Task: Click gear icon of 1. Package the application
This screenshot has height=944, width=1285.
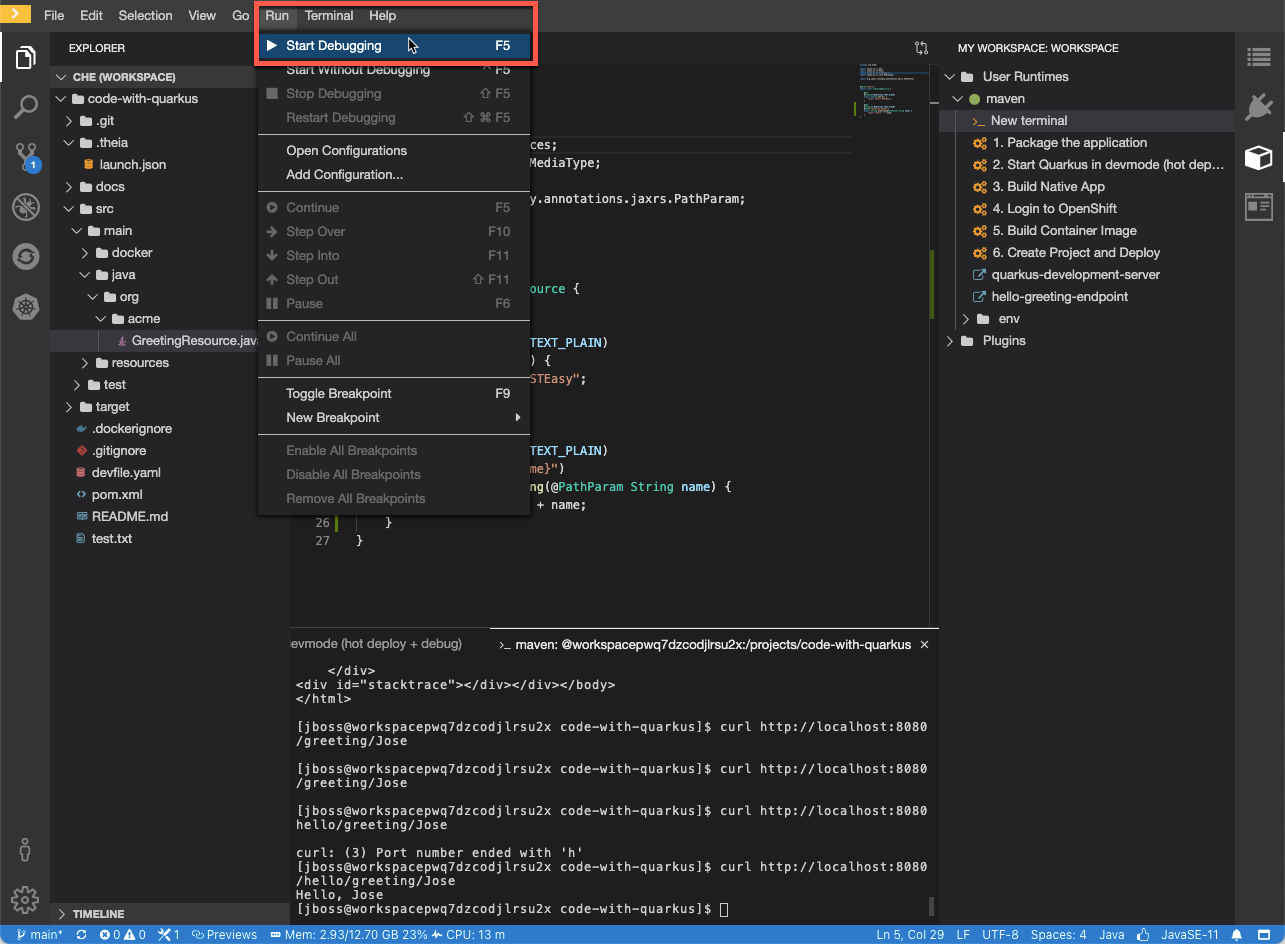Action: pos(980,143)
